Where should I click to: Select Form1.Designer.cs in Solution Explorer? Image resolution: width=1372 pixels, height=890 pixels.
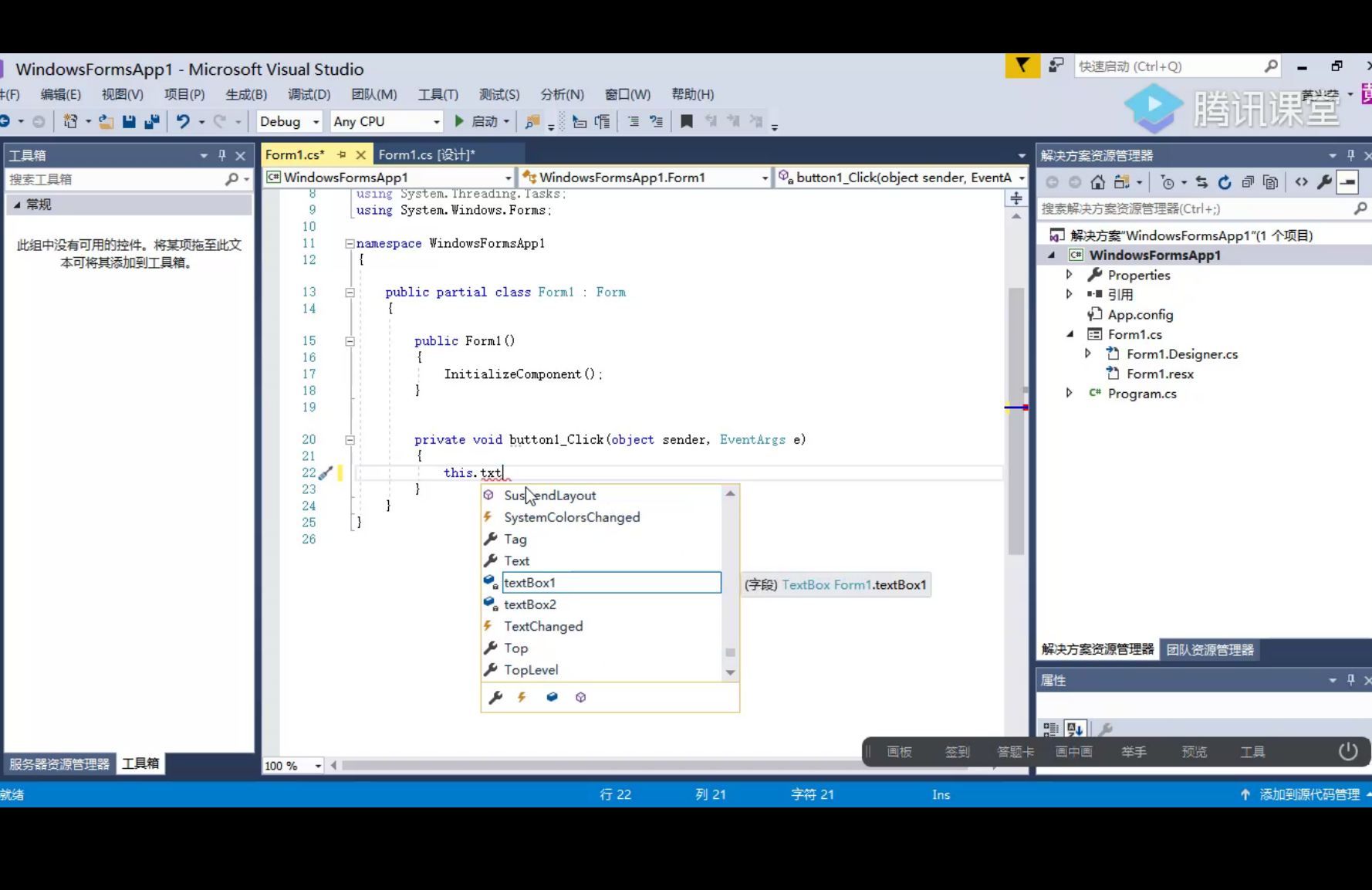coord(1181,354)
